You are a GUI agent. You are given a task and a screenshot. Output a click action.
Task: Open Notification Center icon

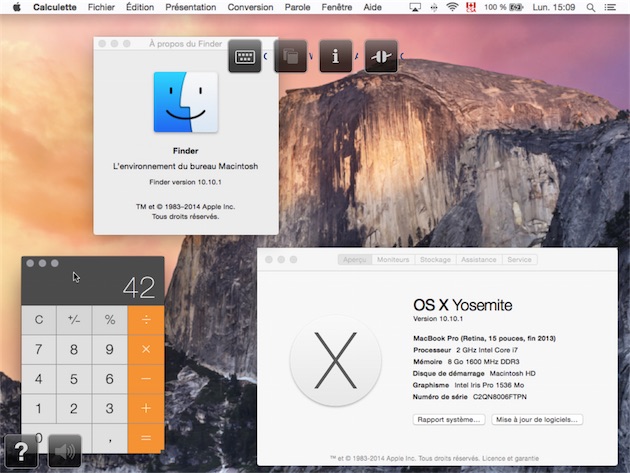coord(610,7)
